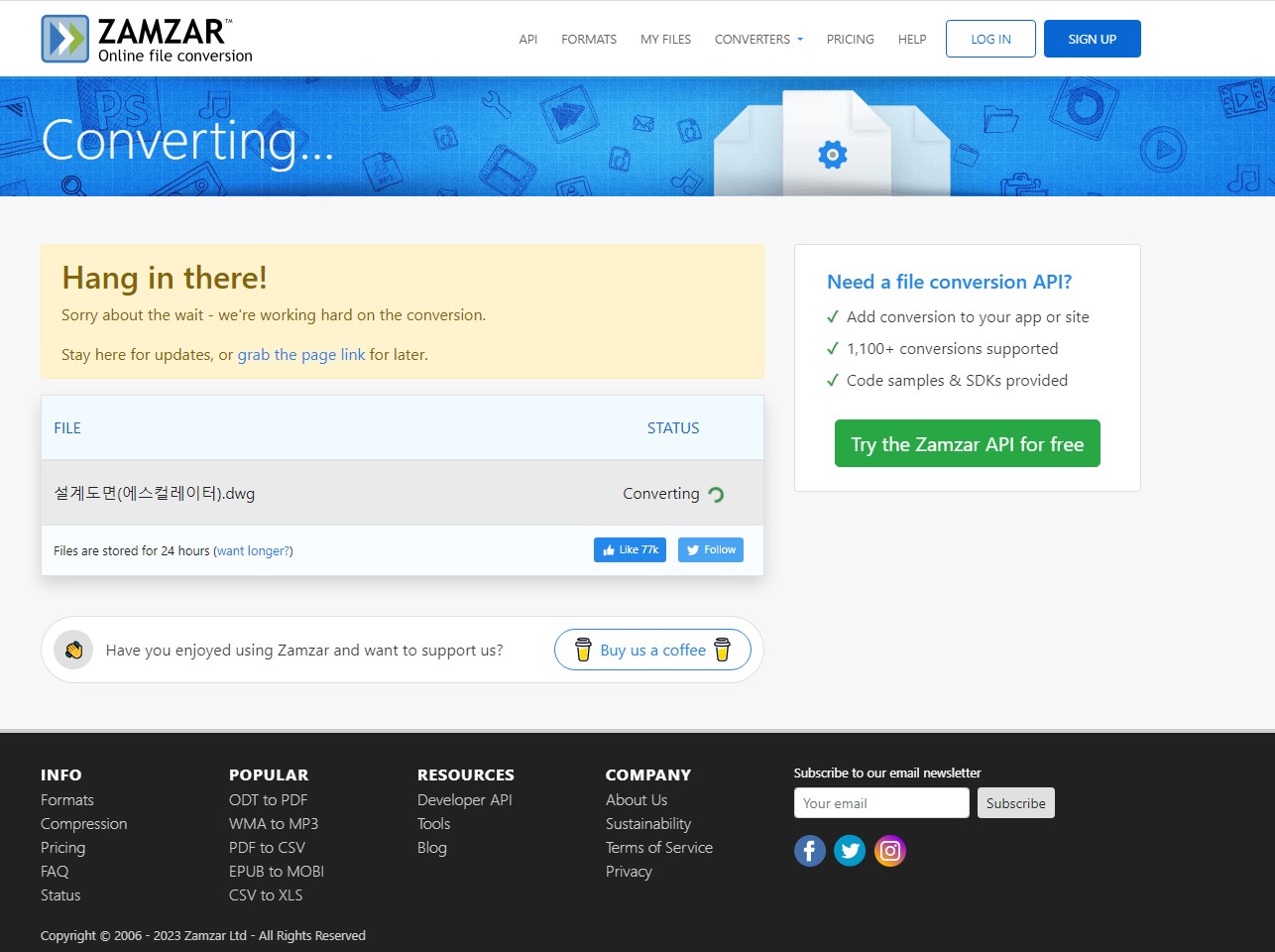Open the footer Status link
The width and height of the screenshot is (1275, 952).
[x=60, y=895]
